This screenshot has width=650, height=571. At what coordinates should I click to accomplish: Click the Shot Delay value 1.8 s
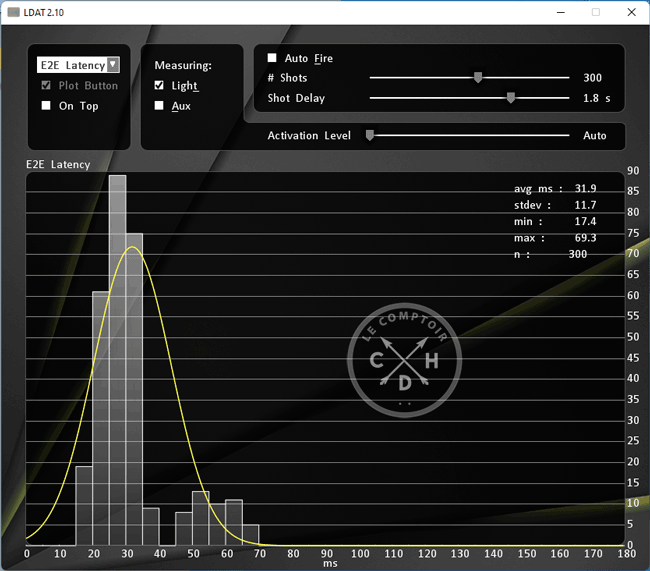tap(596, 99)
